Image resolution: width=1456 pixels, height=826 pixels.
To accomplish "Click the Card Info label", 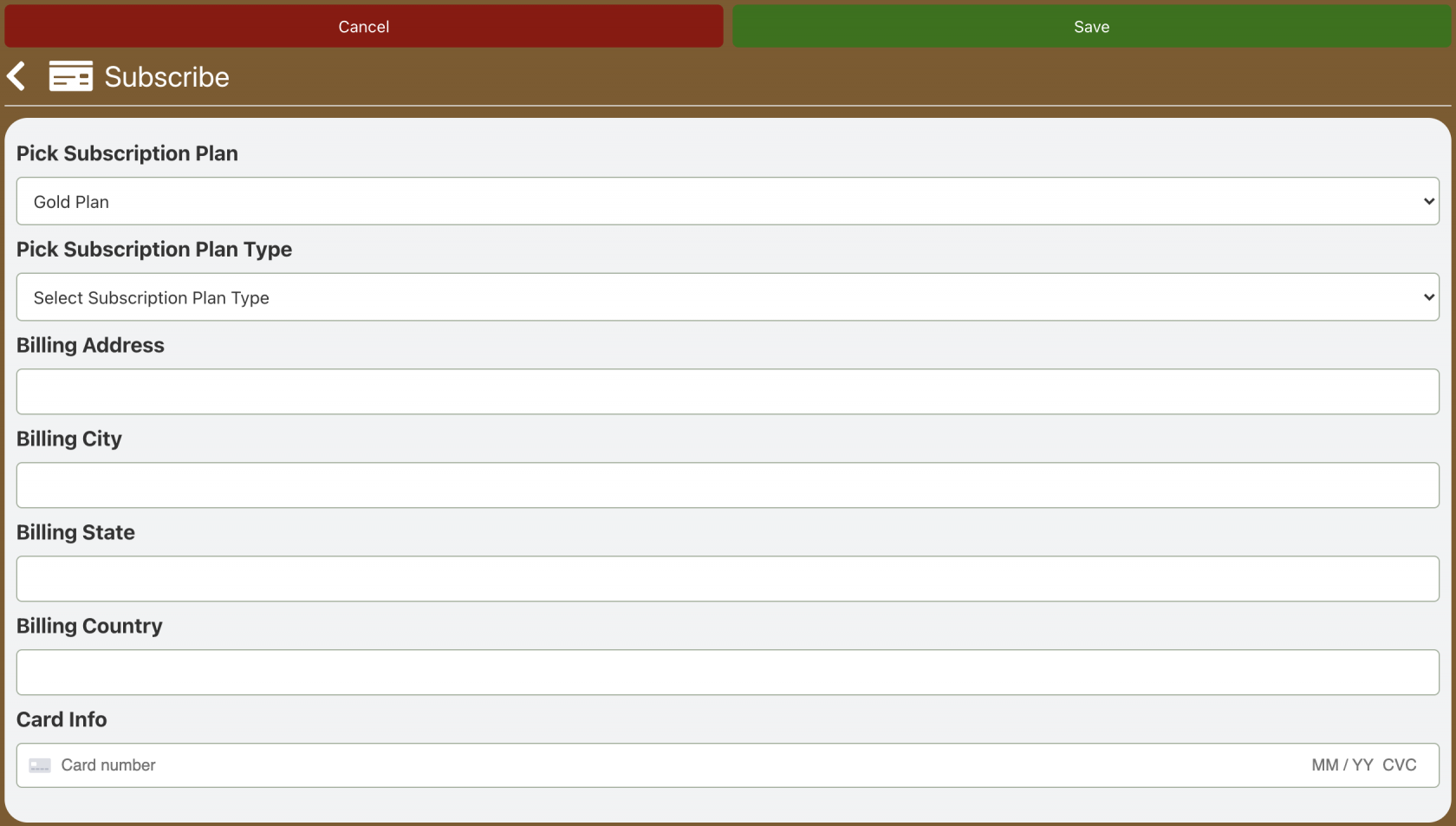I will tap(62, 719).
